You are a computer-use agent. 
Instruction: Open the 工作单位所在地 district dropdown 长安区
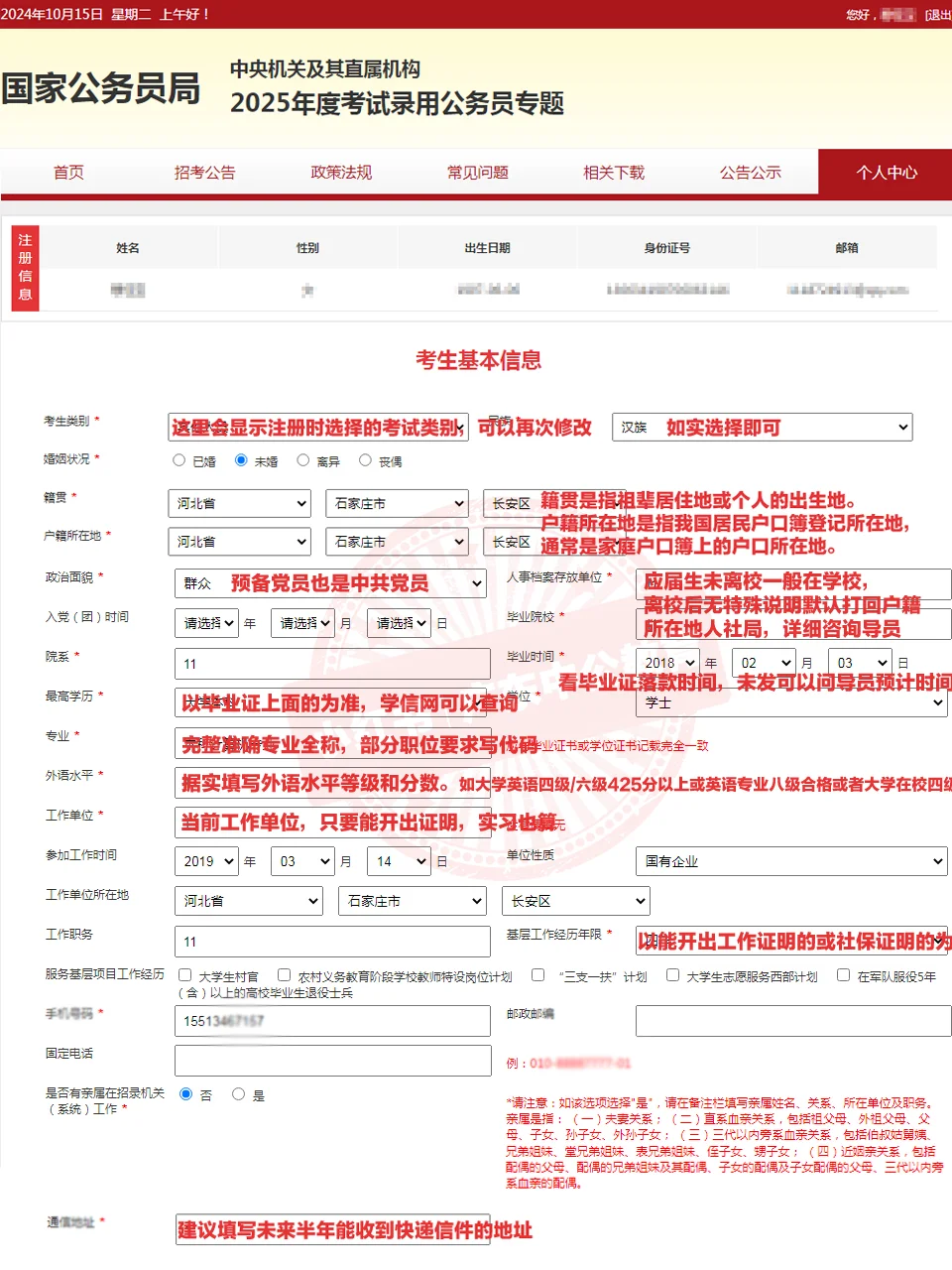[576, 901]
